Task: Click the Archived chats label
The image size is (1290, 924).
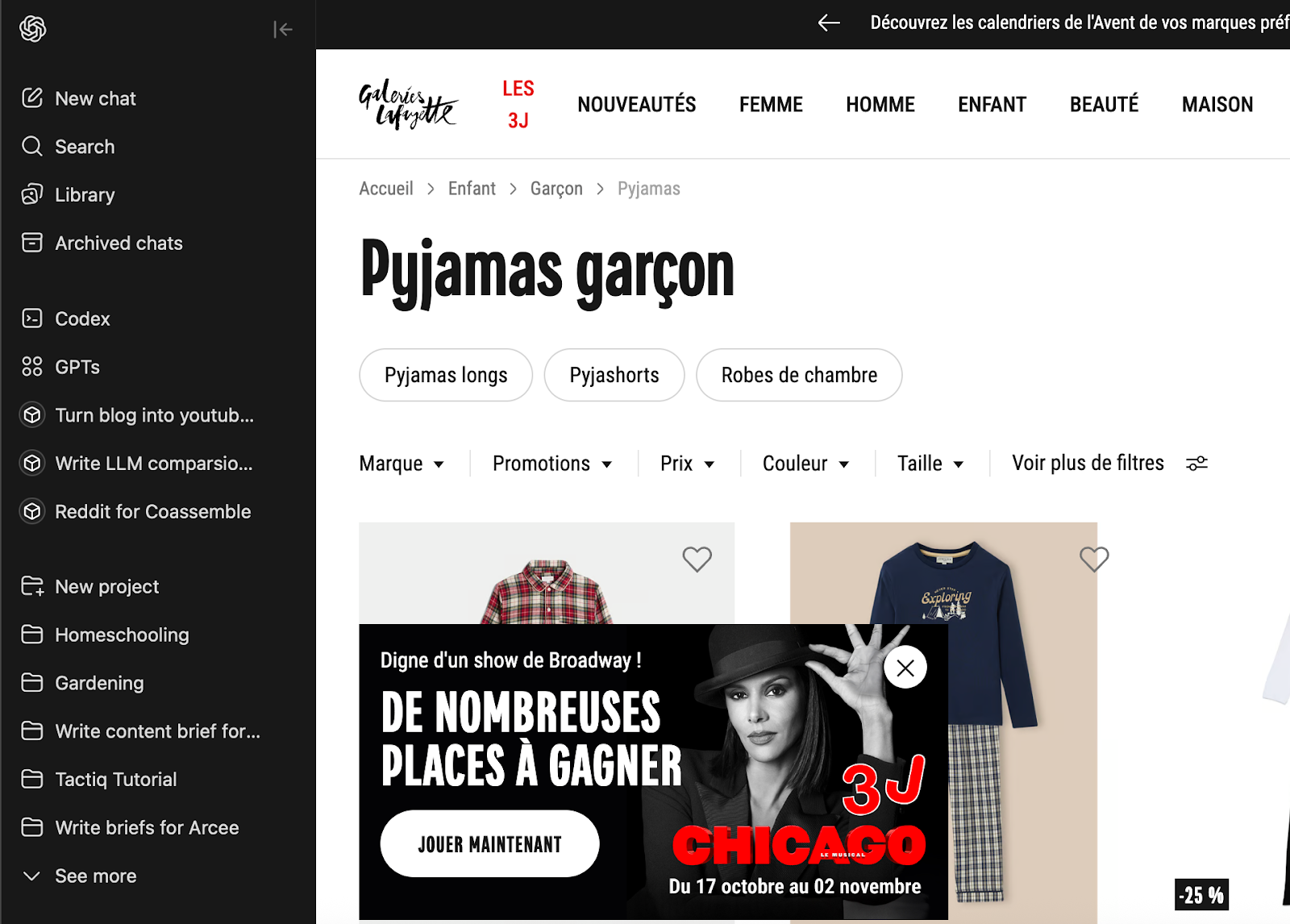Action: [x=119, y=243]
